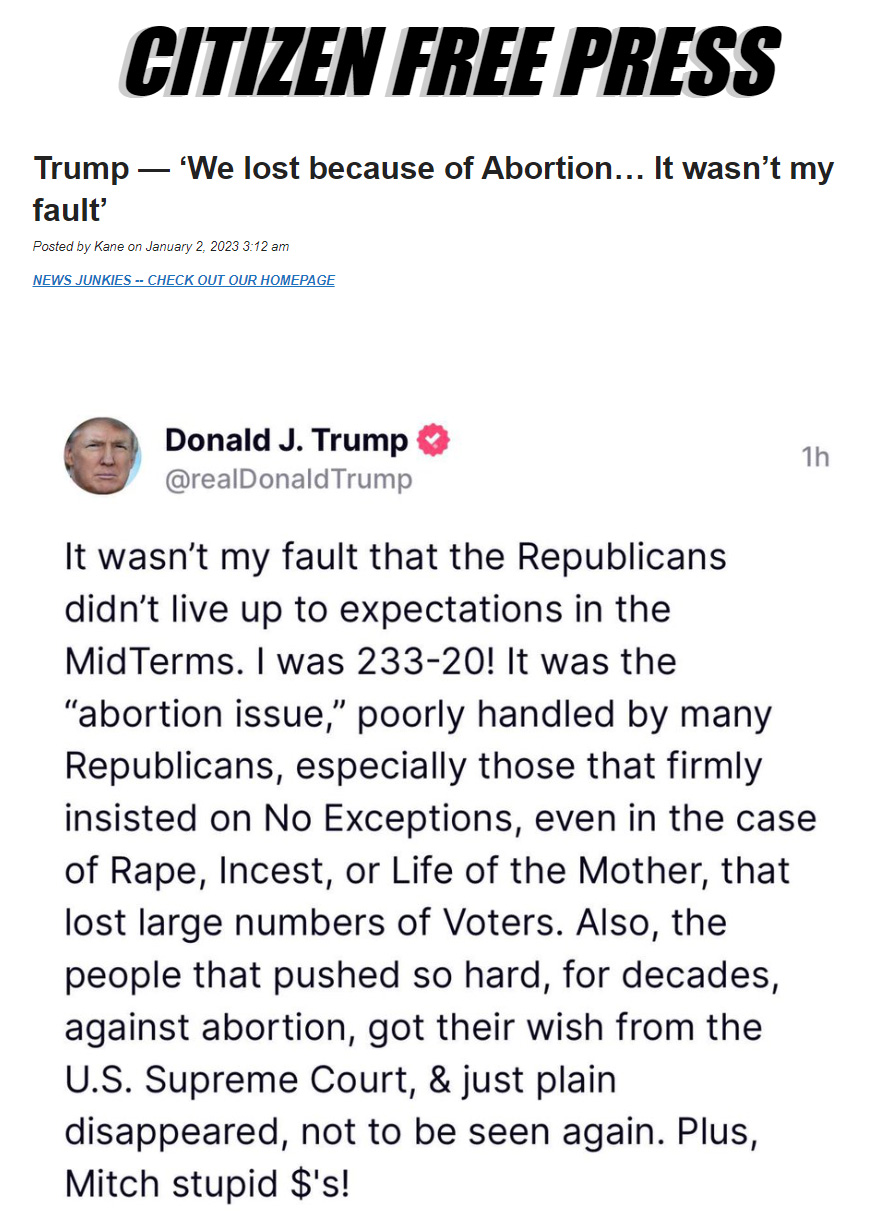Open the article headline about Abortion

[433, 188]
